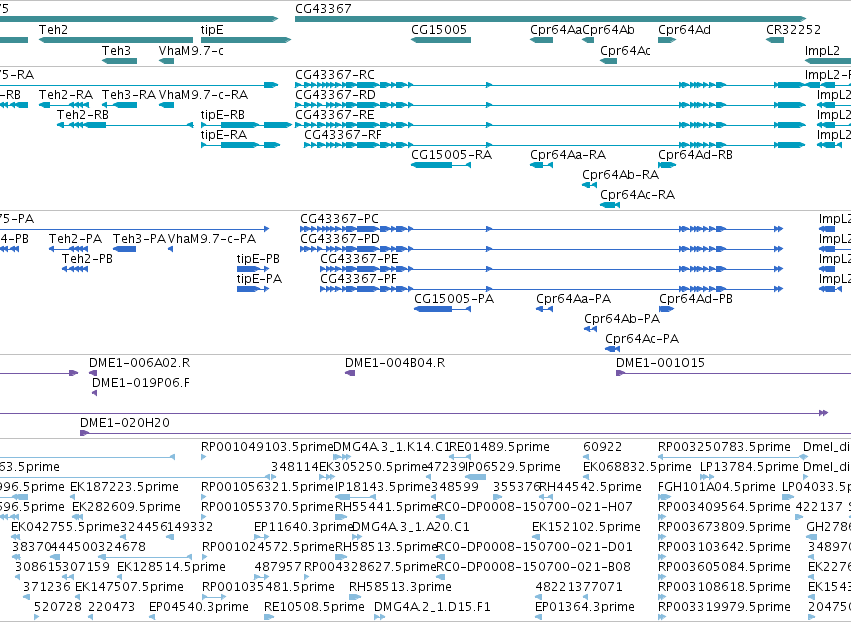Click the DME1-019P06.F clone label
This screenshot has width=851, height=622.
tap(141, 383)
